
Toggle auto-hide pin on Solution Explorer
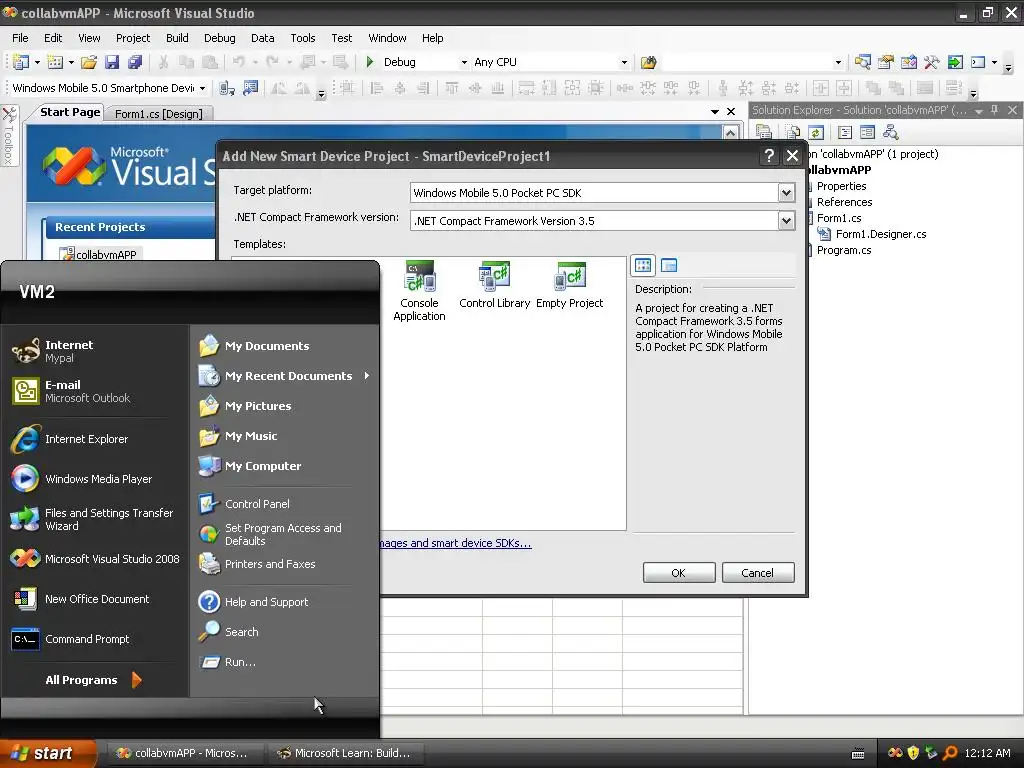994,110
